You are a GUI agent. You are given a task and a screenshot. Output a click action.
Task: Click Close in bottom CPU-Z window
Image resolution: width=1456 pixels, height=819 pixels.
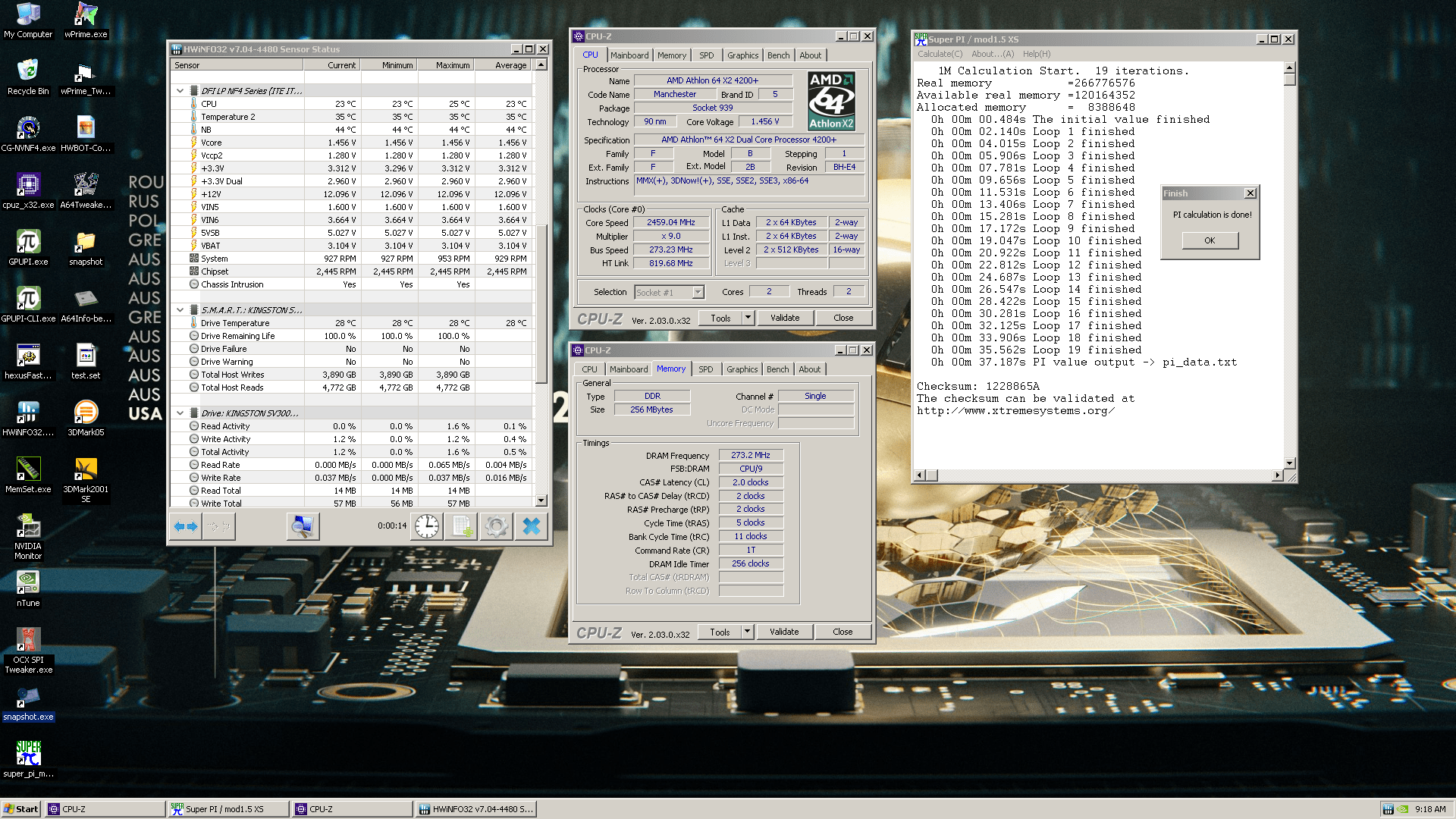point(843,632)
